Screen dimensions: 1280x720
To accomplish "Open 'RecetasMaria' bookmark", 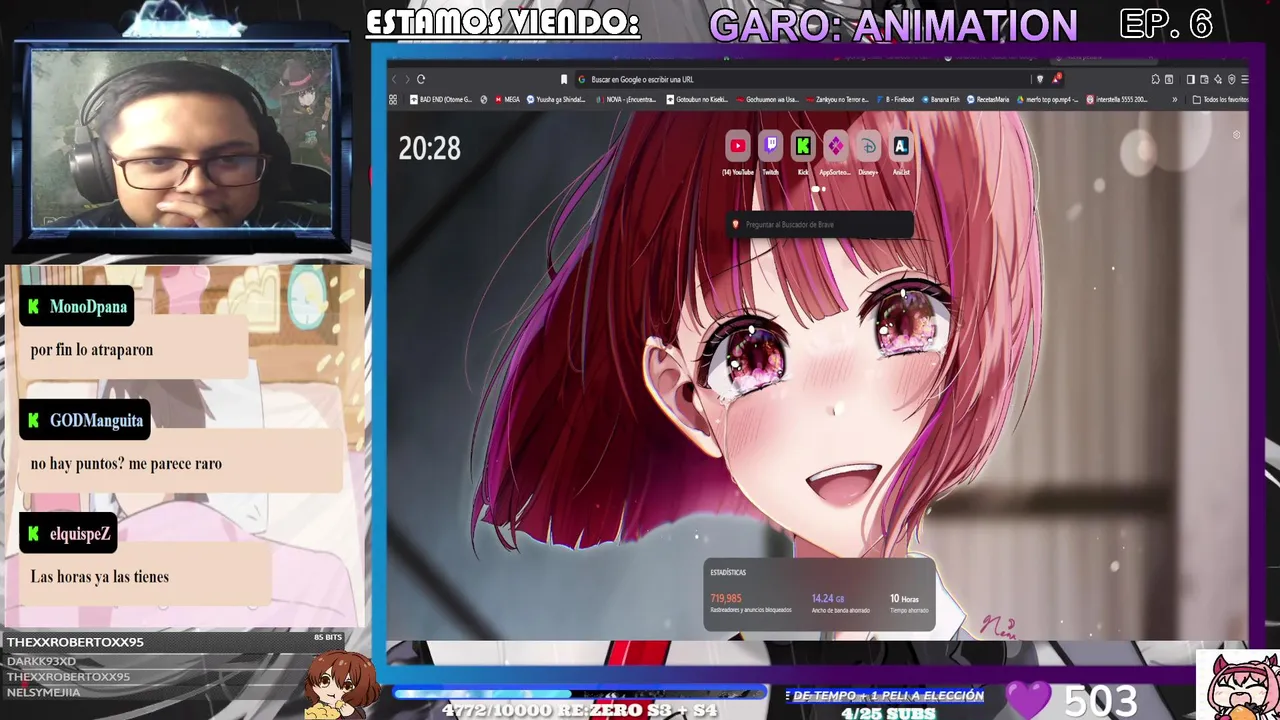I will tap(987, 99).
